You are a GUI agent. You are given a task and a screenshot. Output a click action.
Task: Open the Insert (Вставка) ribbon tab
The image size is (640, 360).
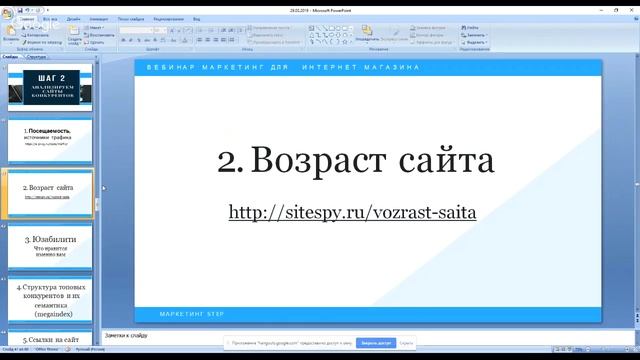point(50,19)
